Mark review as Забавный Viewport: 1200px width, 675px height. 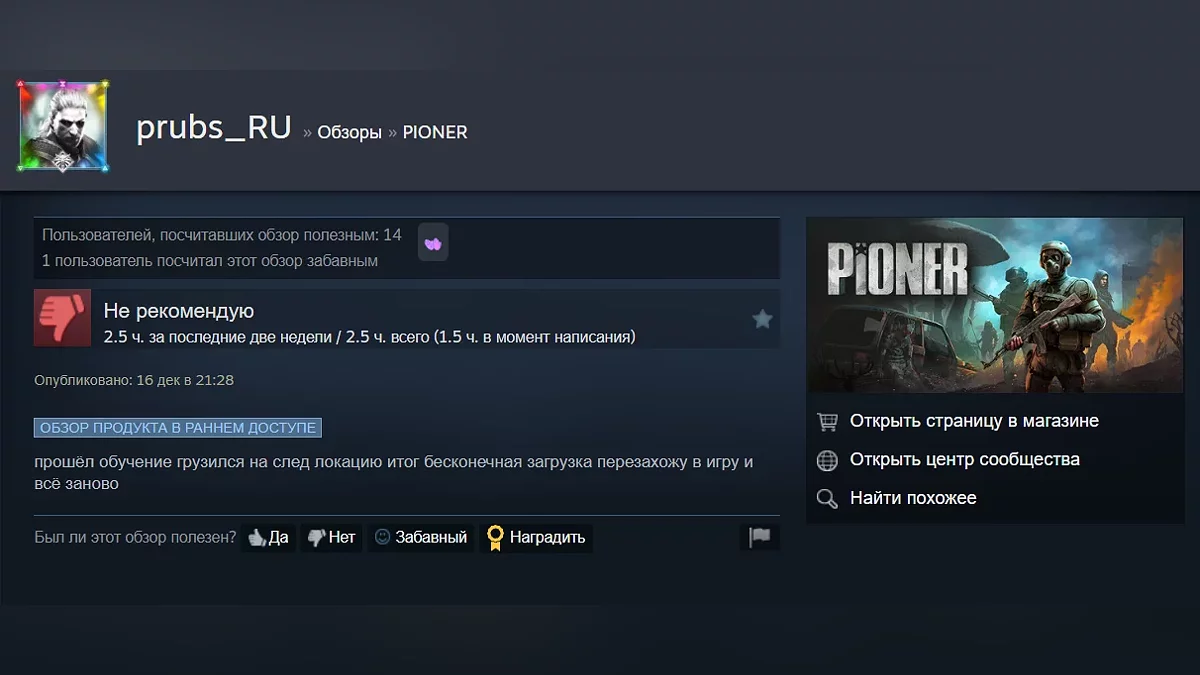click(x=421, y=537)
